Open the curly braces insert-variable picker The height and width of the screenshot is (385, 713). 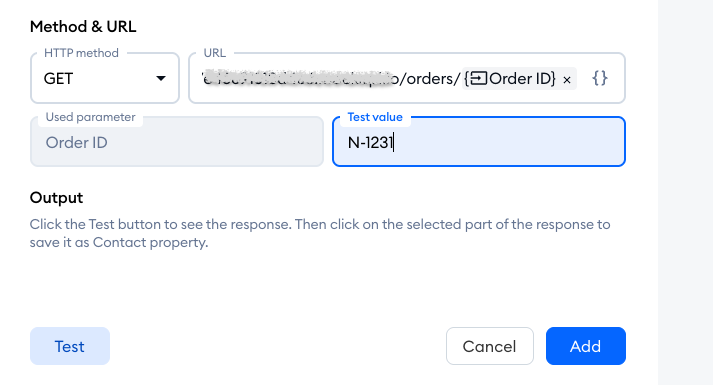point(600,78)
